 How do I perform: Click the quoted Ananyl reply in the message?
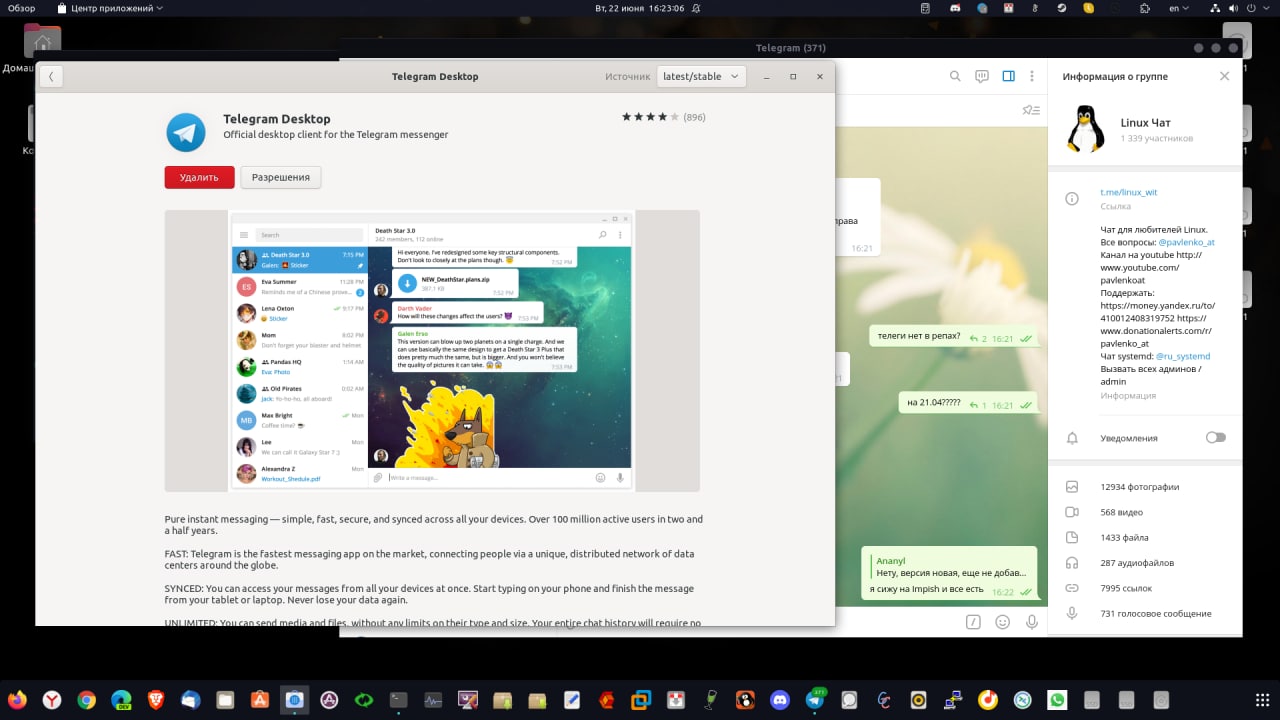coord(950,566)
